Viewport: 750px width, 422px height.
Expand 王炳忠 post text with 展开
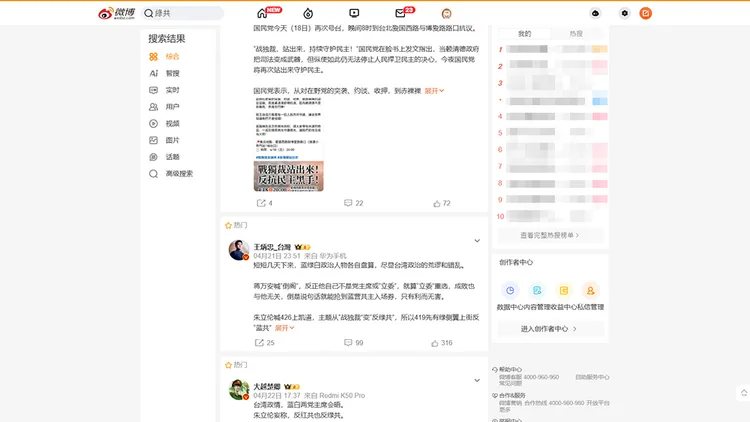coord(285,328)
